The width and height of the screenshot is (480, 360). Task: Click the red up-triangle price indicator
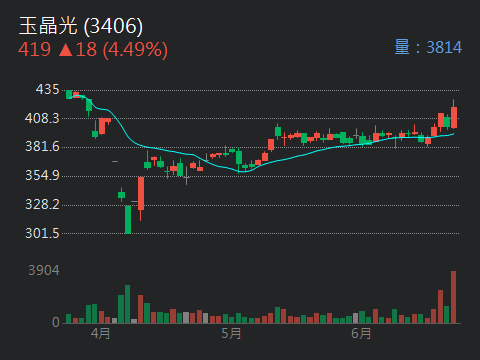tap(66, 50)
